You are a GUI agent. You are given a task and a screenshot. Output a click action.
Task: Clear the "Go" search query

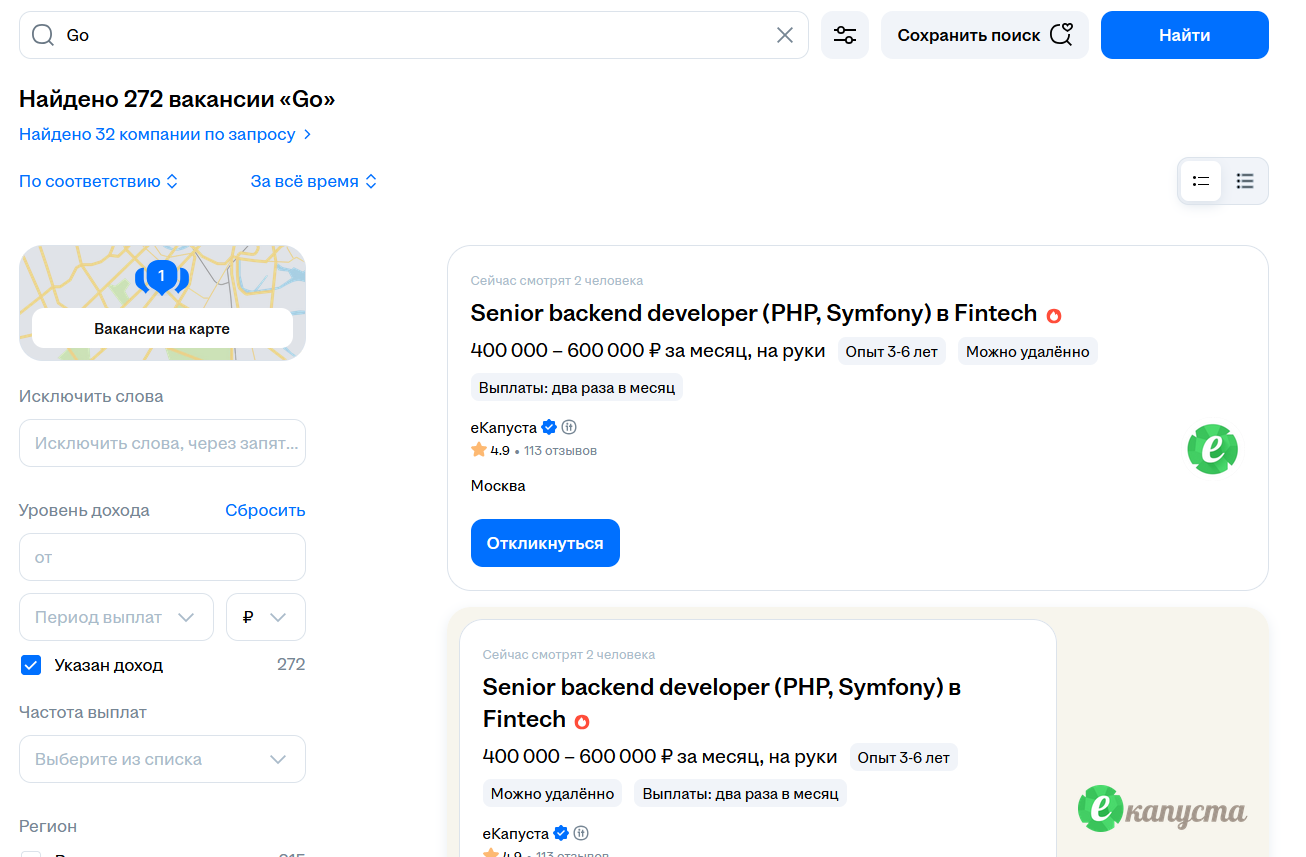(x=785, y=34)
